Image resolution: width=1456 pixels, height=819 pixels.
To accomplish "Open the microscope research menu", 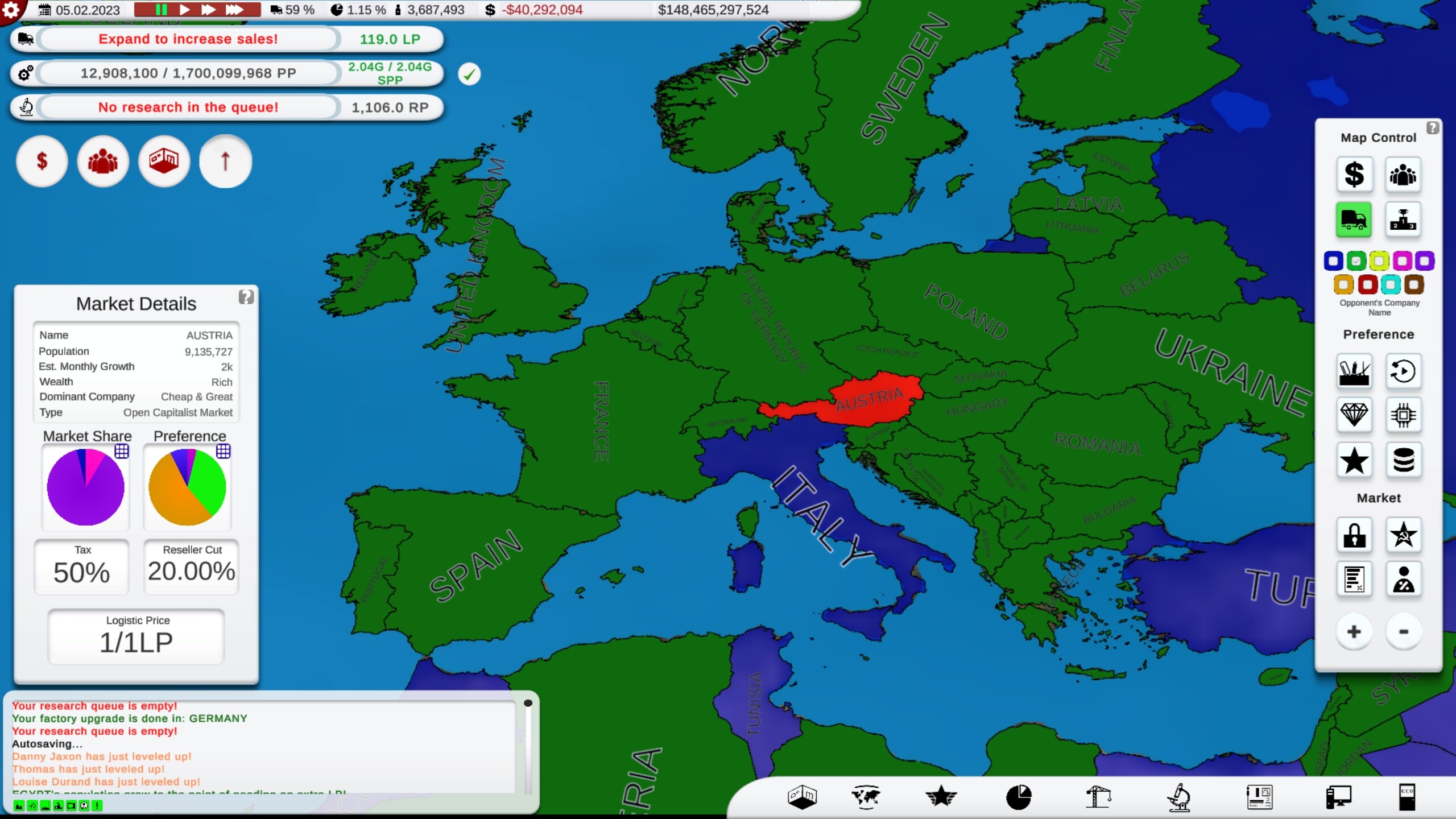I will point(1179,797).
